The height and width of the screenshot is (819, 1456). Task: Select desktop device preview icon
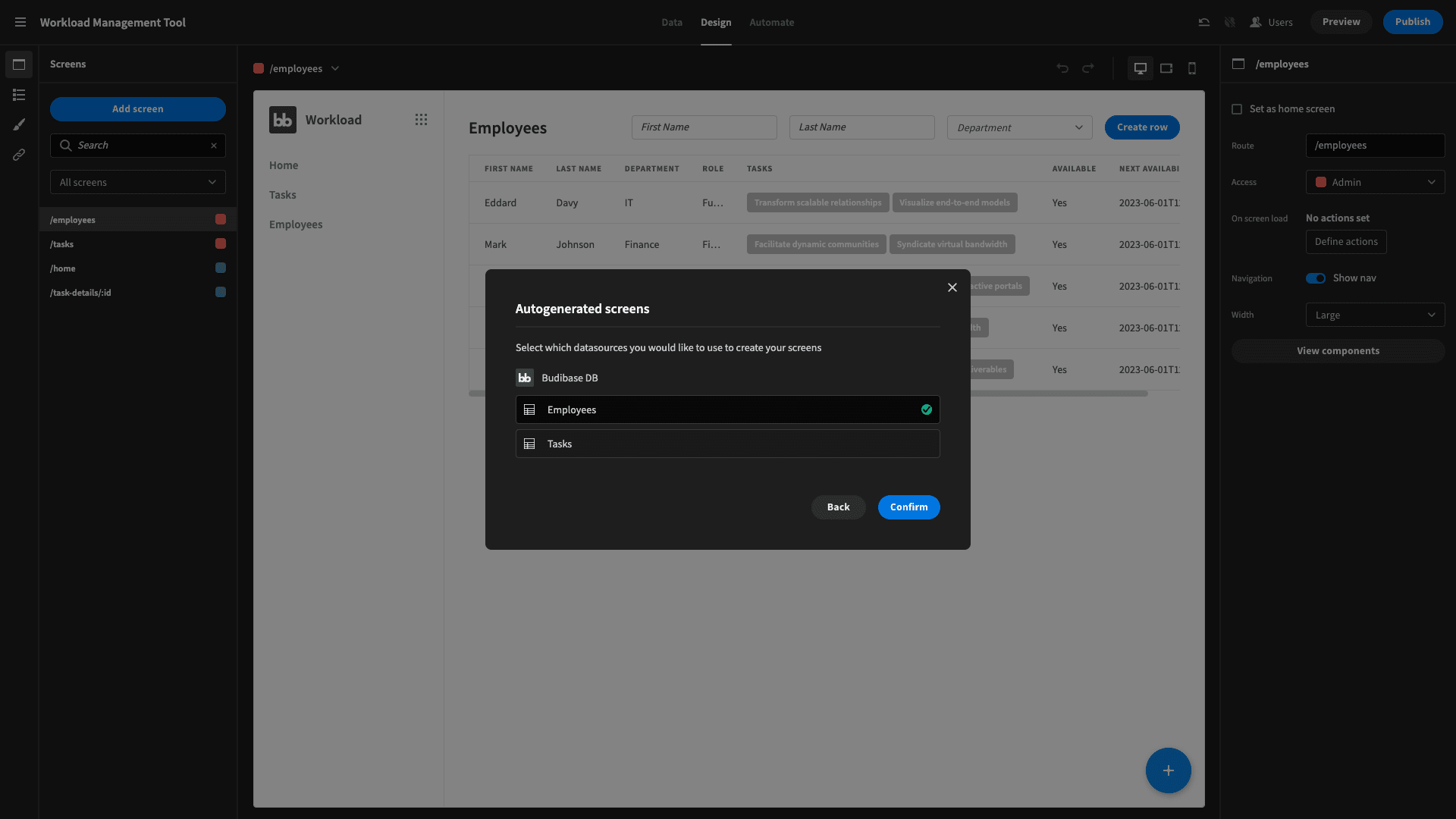[x=1140, y=68]
